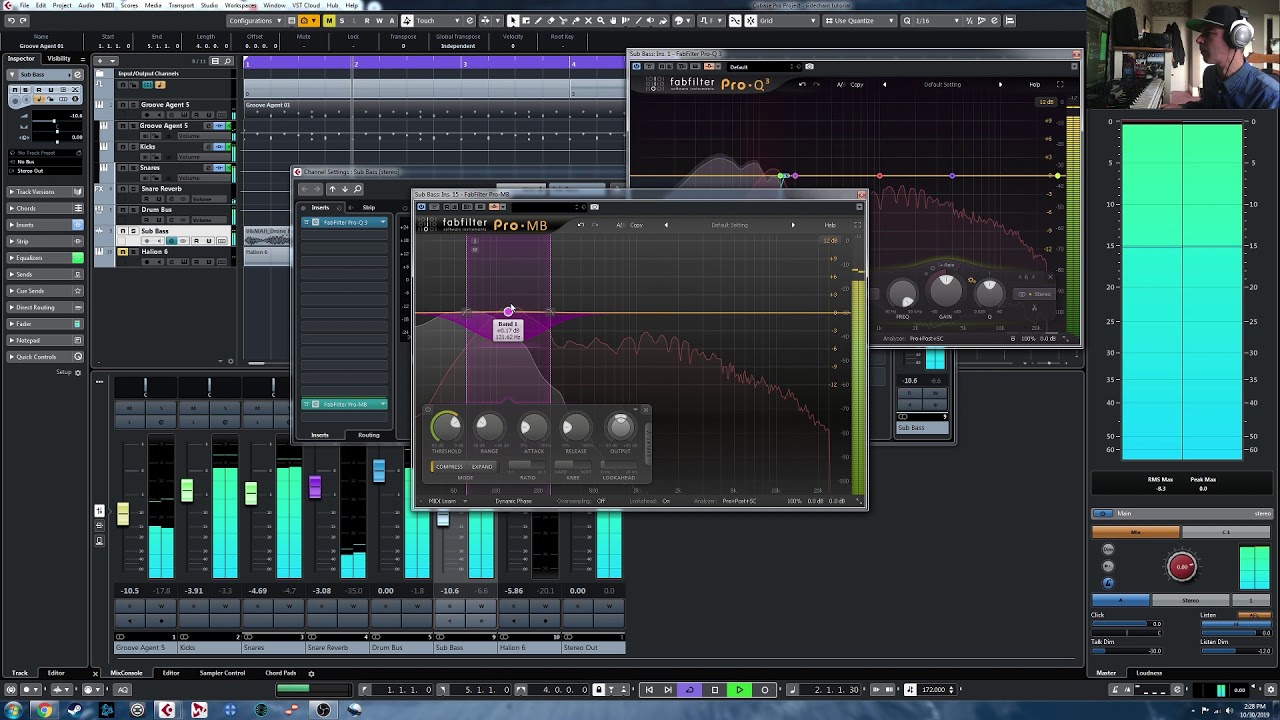Open the Transport menu
The height and width of the screenshot is (720, 1280).
click(181, 5)
